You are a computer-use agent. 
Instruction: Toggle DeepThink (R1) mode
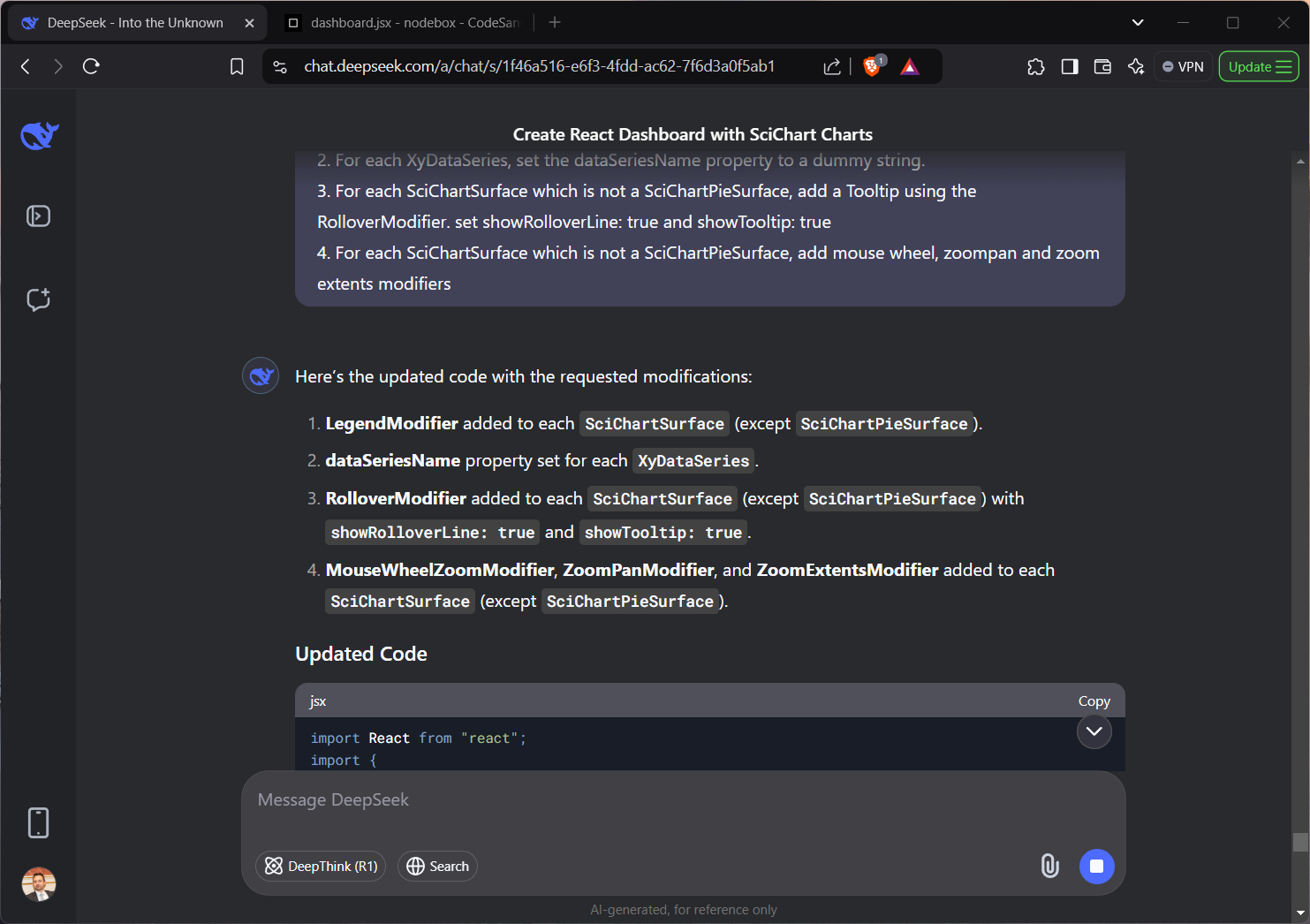(321, 867)
